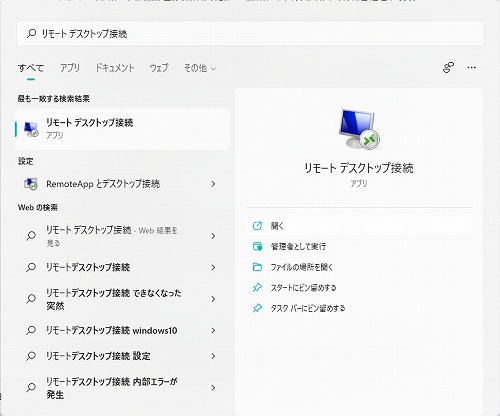
Task: Open best match リモート デスクトップ接続 app
Action: point(122,129)
